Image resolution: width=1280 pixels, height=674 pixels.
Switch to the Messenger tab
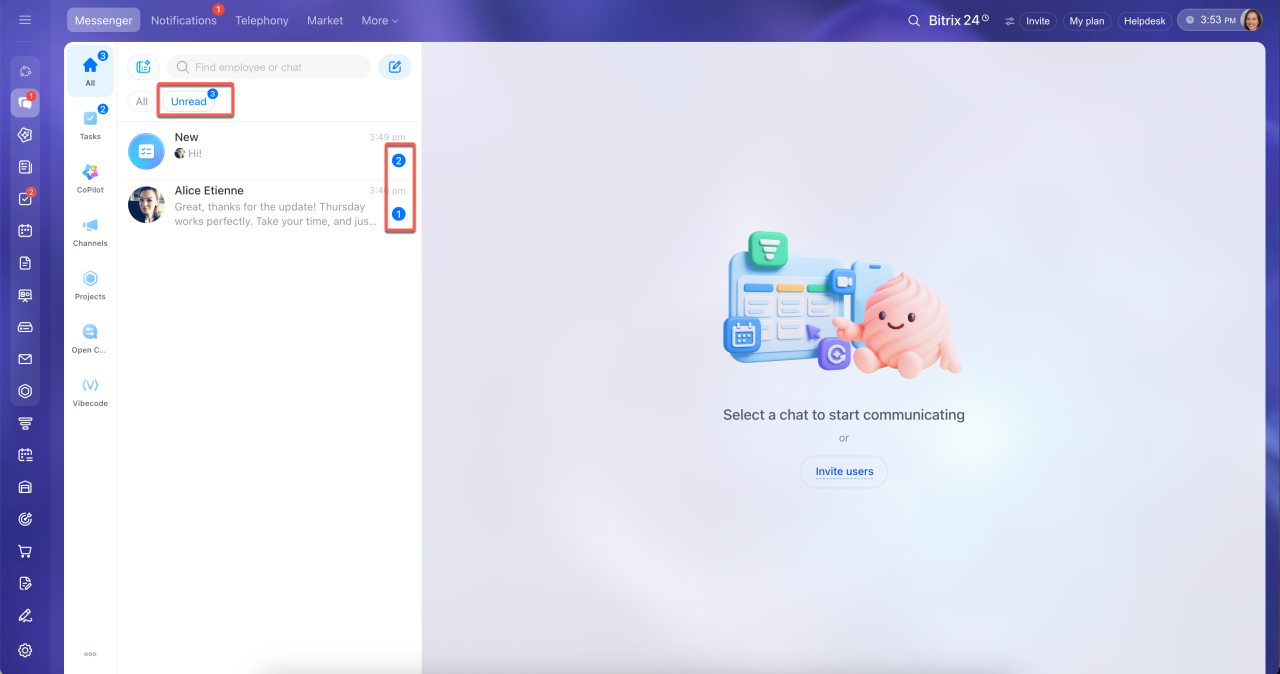click(104, 20)
